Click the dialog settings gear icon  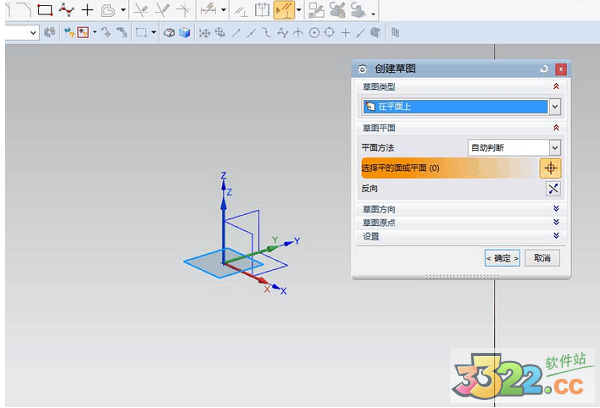coord(362,69)
